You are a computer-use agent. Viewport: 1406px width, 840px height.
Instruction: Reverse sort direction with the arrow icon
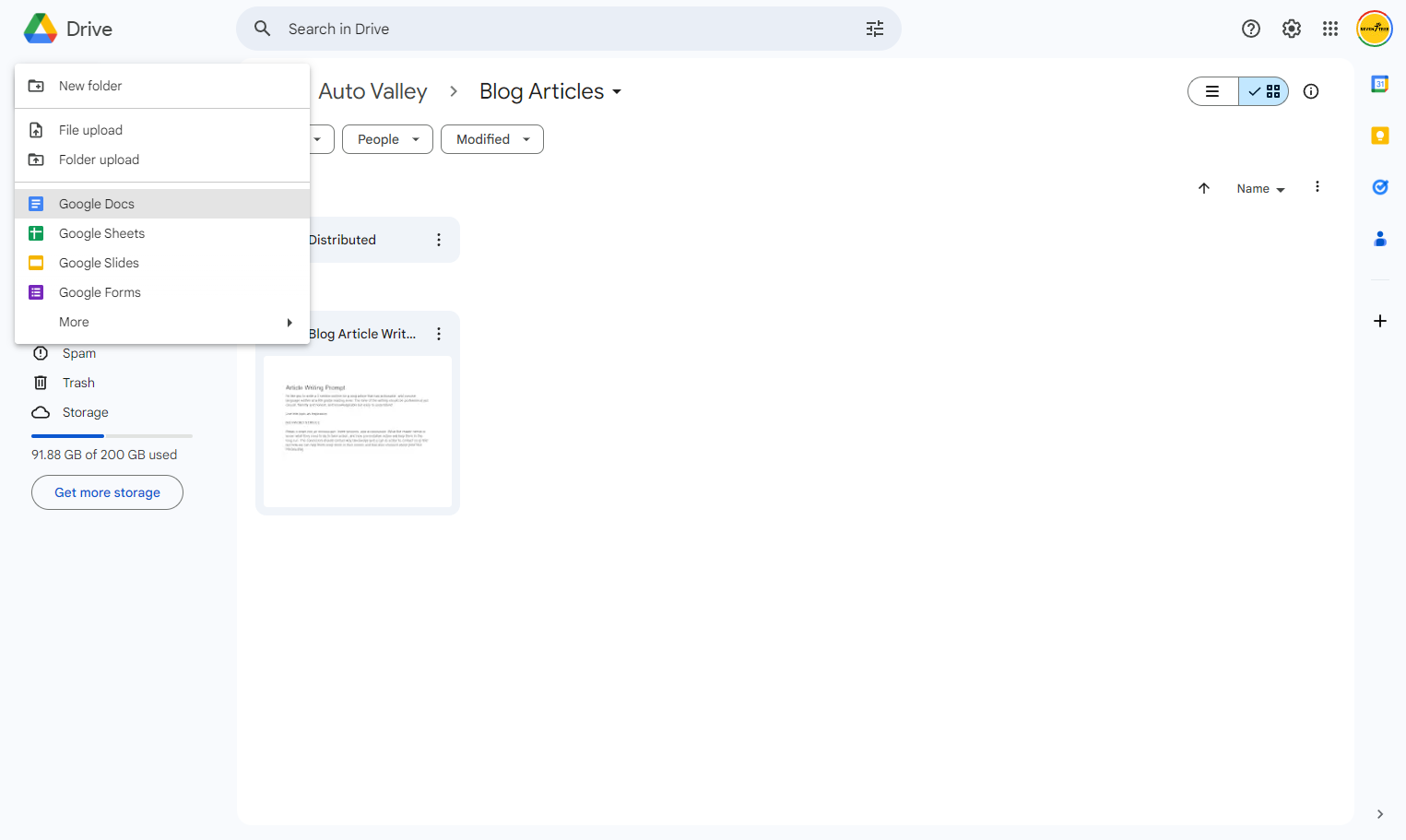click(1204, 188)
